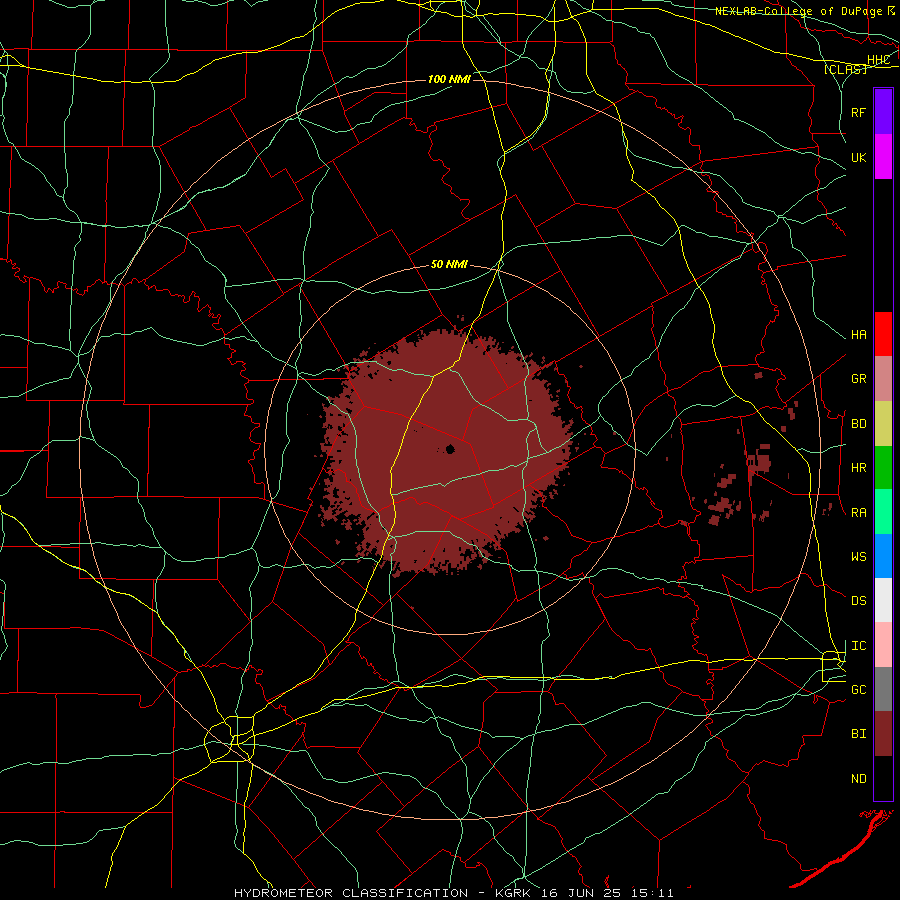This screenshot has height=900, width=900.
Task: Click the RA legend label
Action: coord(858,513)
